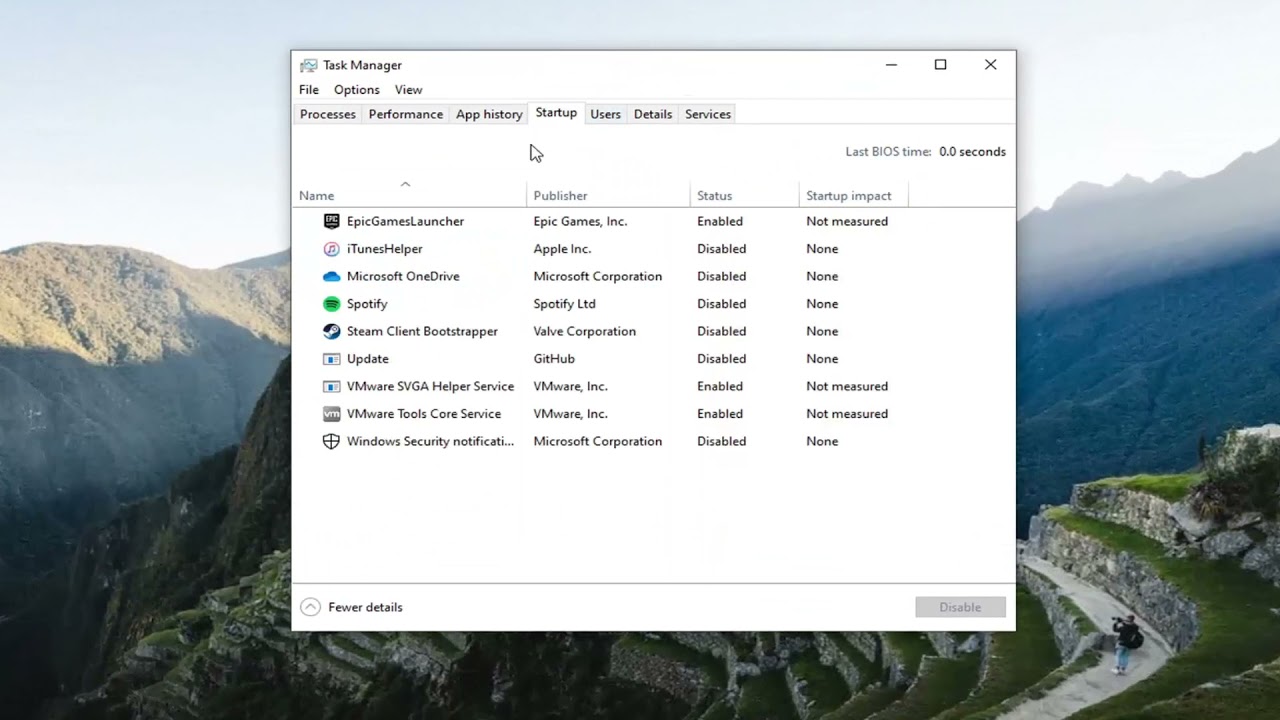Image resolution: width=1280 pixels, height=720 pixels.
Task: Click the GitHub publisher cell
Action: tap(554, 359)
